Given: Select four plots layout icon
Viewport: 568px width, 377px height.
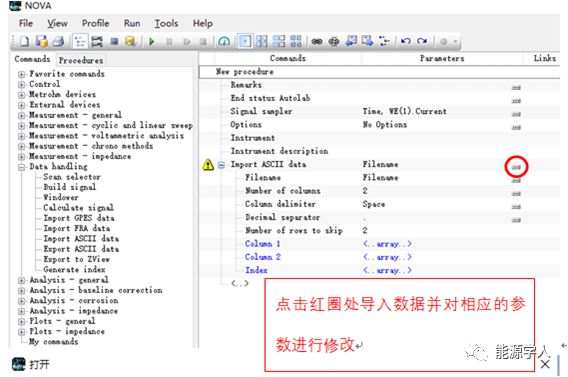Looking at the screenshot, I should [296, 41].
